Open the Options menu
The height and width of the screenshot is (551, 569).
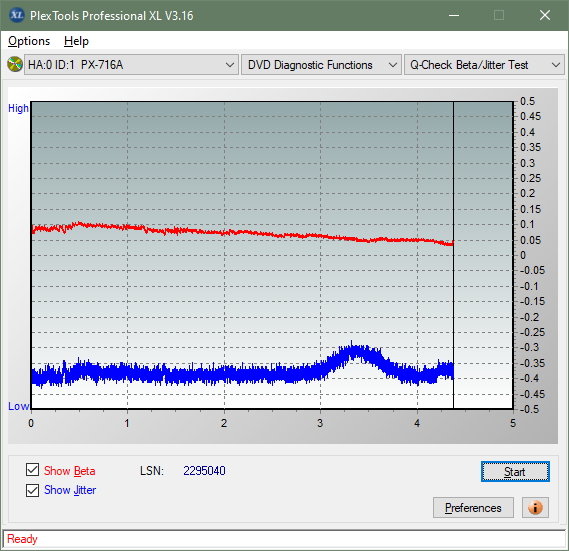pos(29,41)
